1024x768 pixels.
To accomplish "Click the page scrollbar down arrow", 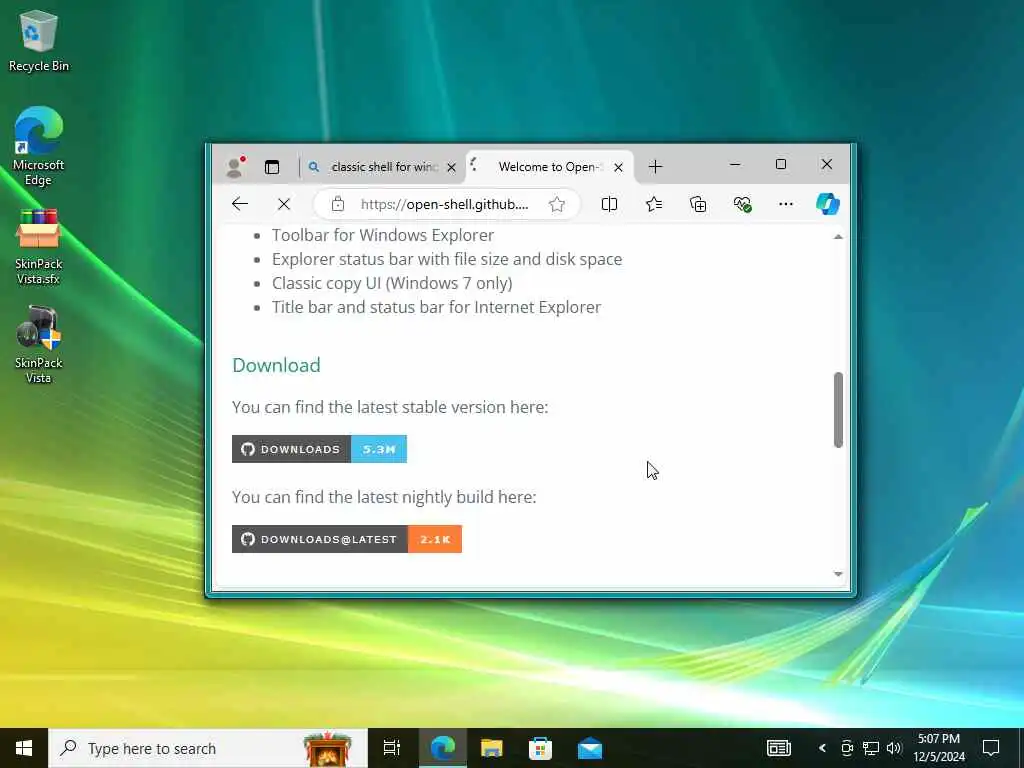I will (838, 574).
